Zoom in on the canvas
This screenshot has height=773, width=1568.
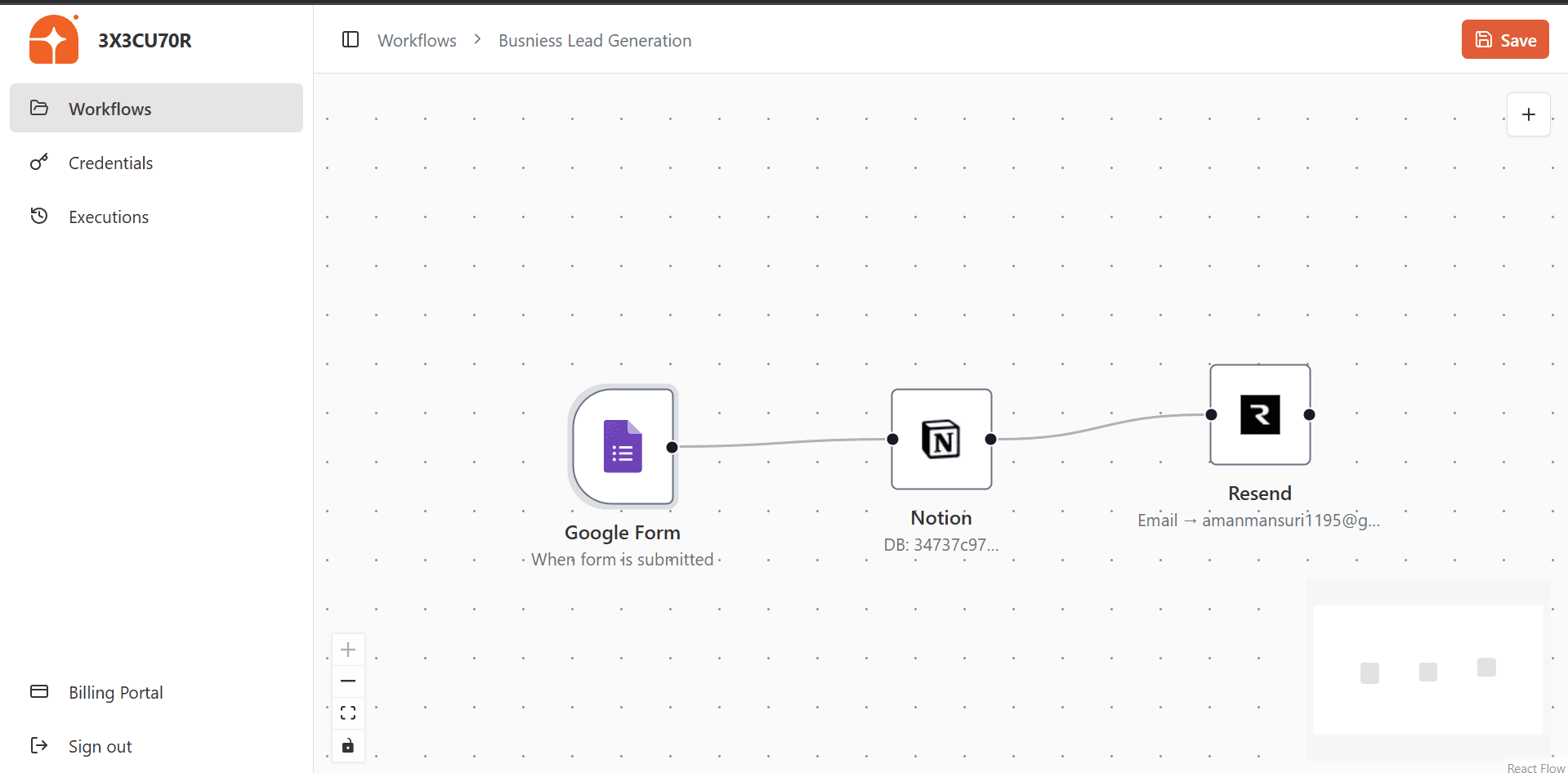tap(348, 650)
